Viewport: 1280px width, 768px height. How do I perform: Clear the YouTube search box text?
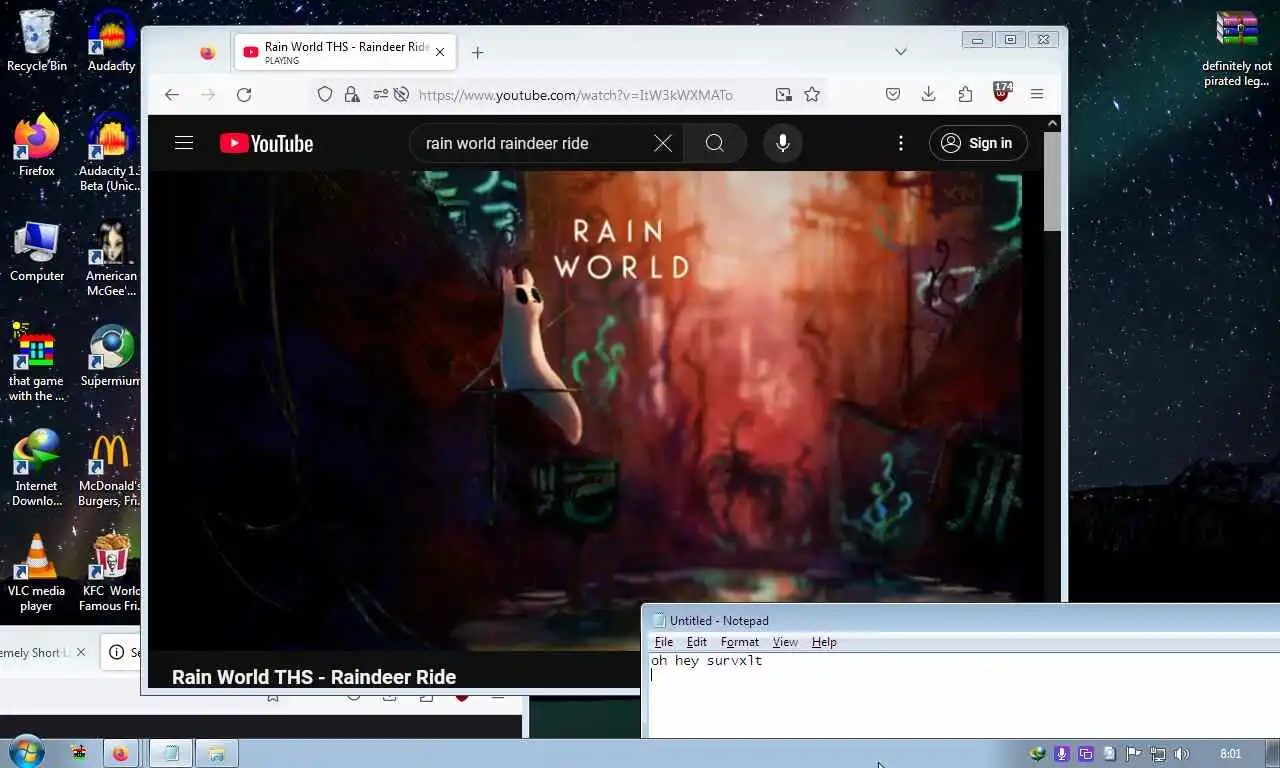tap(663, 143)
